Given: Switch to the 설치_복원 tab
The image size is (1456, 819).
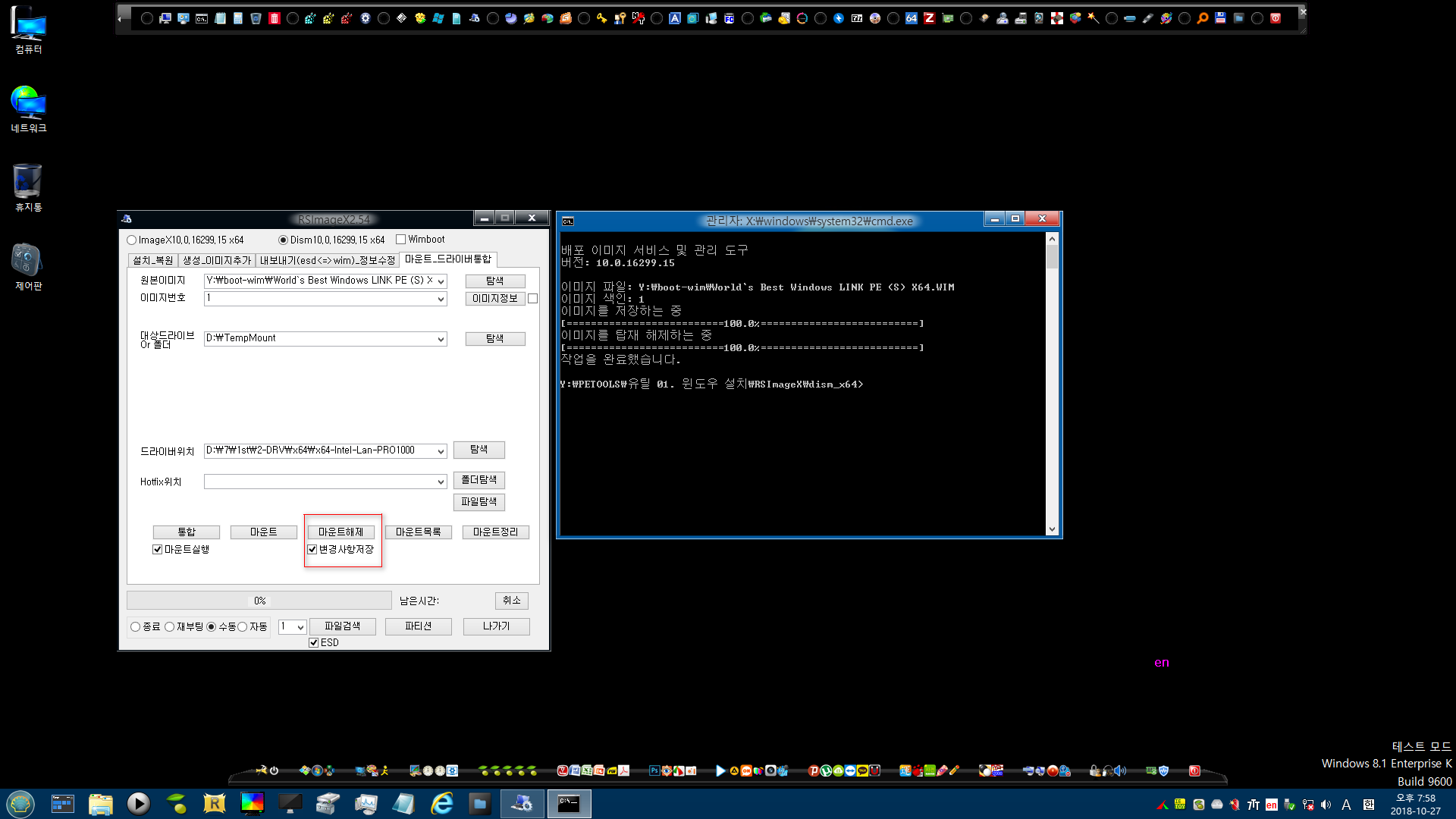Looking at the screenshot, I should (153, 260).
